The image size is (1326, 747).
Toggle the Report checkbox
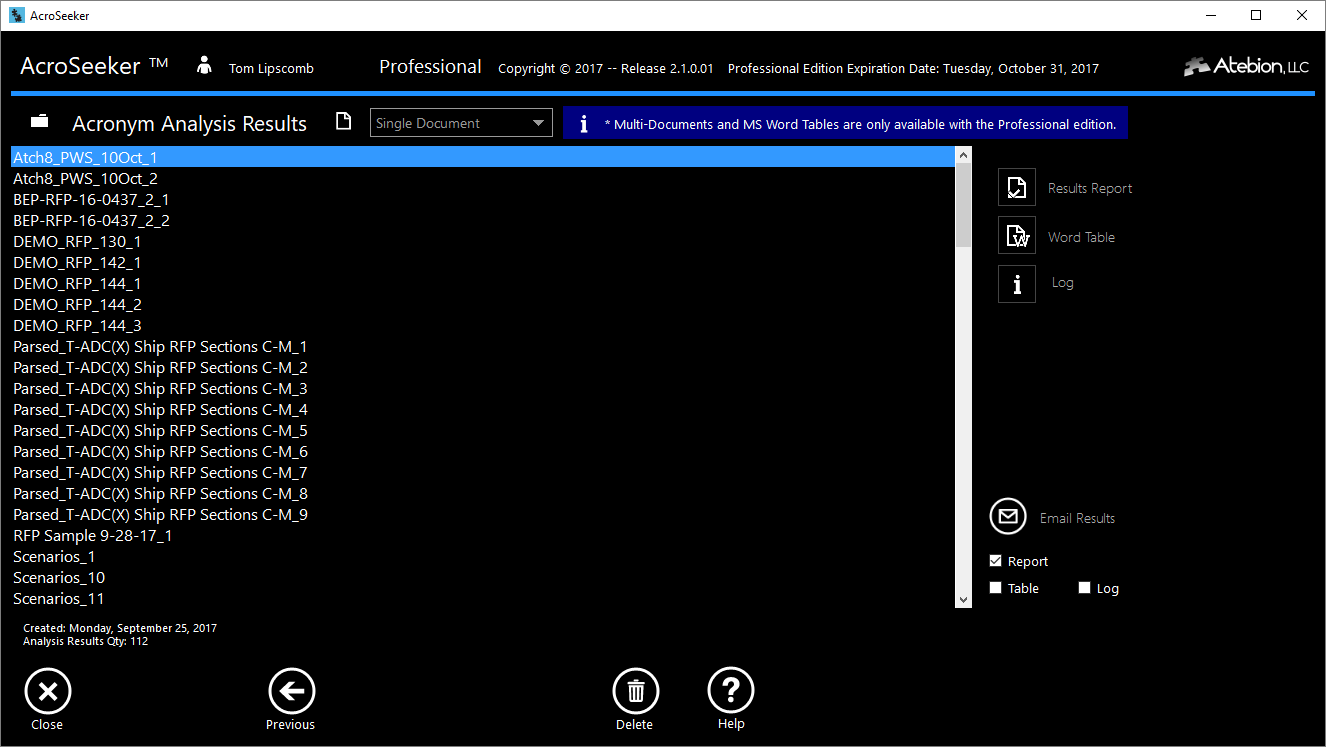[995, 561]
